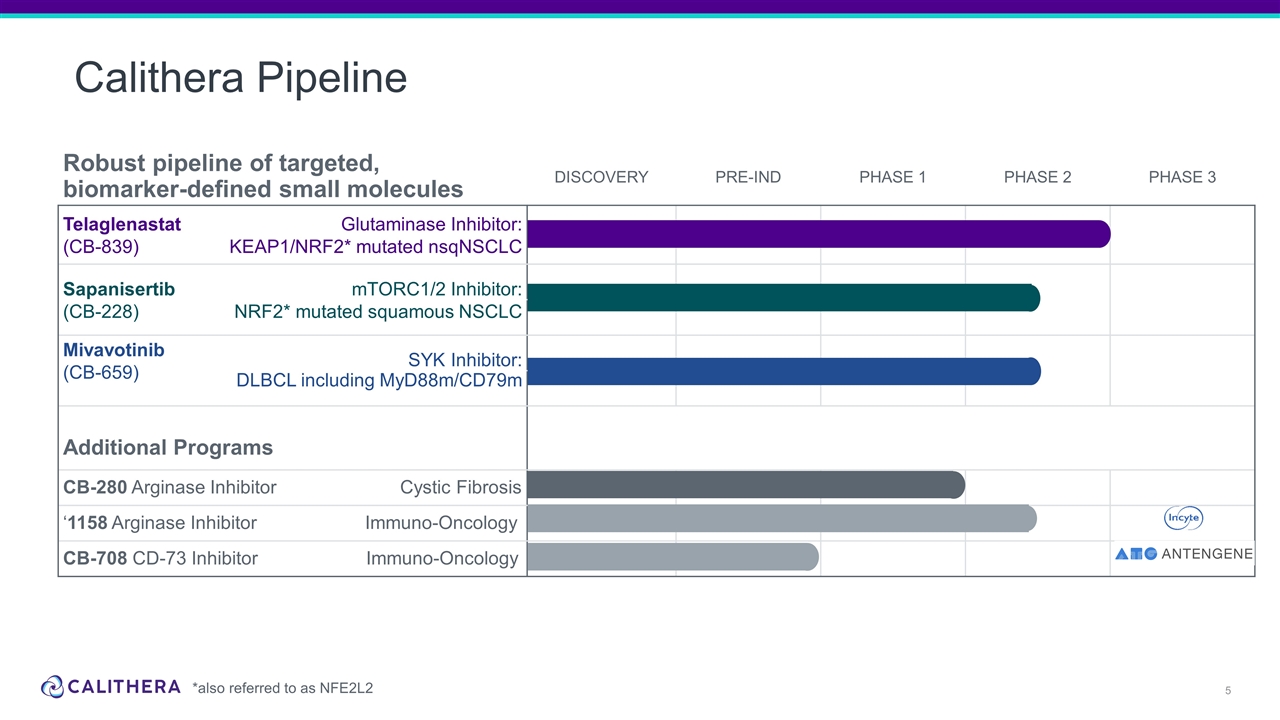Click the blue Mivavotinib progress bar
Screen dimensions: 1280x720
point(783,371)
